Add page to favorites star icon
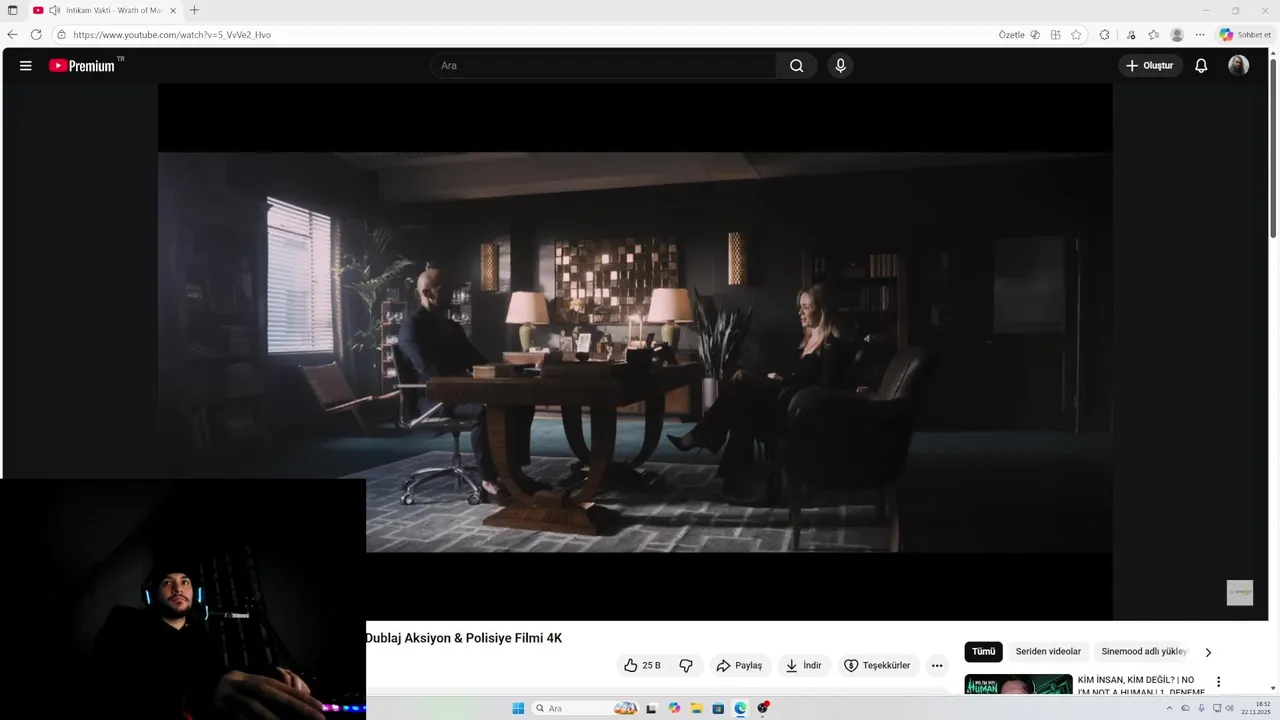This screenshot has height=720, width=1280. click(x=1076, y=35)
